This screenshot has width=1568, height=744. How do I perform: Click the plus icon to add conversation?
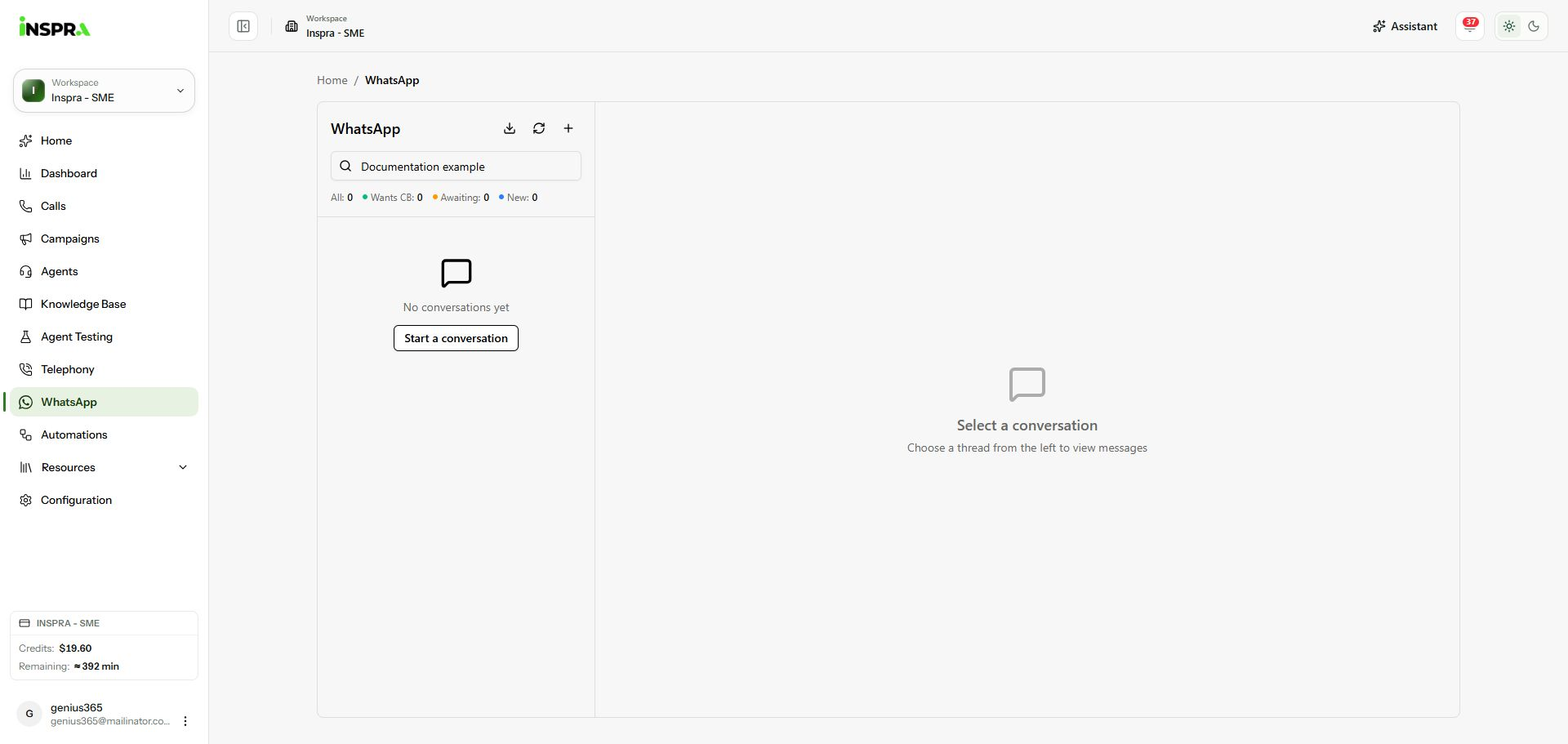(568, 128)
